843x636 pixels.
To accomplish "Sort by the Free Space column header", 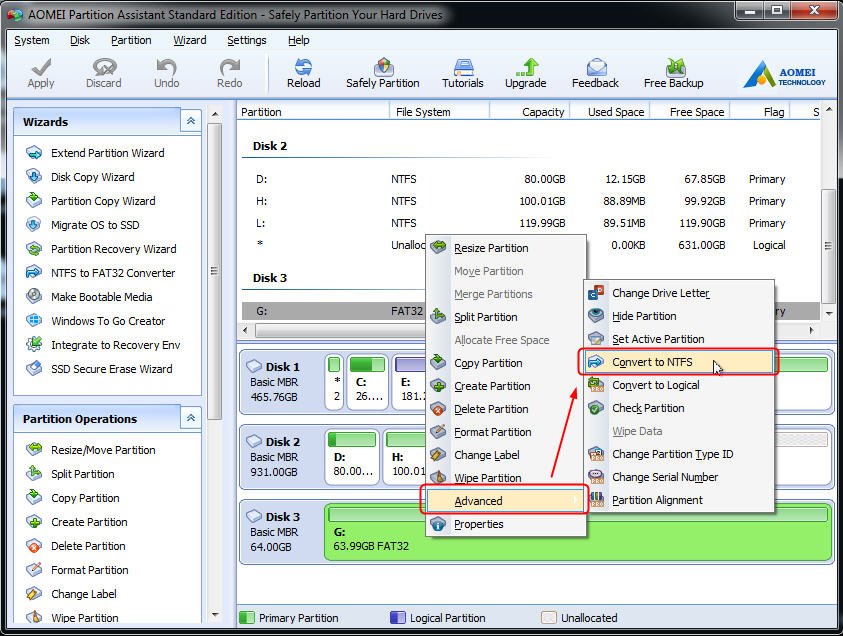I will point(690,112).
